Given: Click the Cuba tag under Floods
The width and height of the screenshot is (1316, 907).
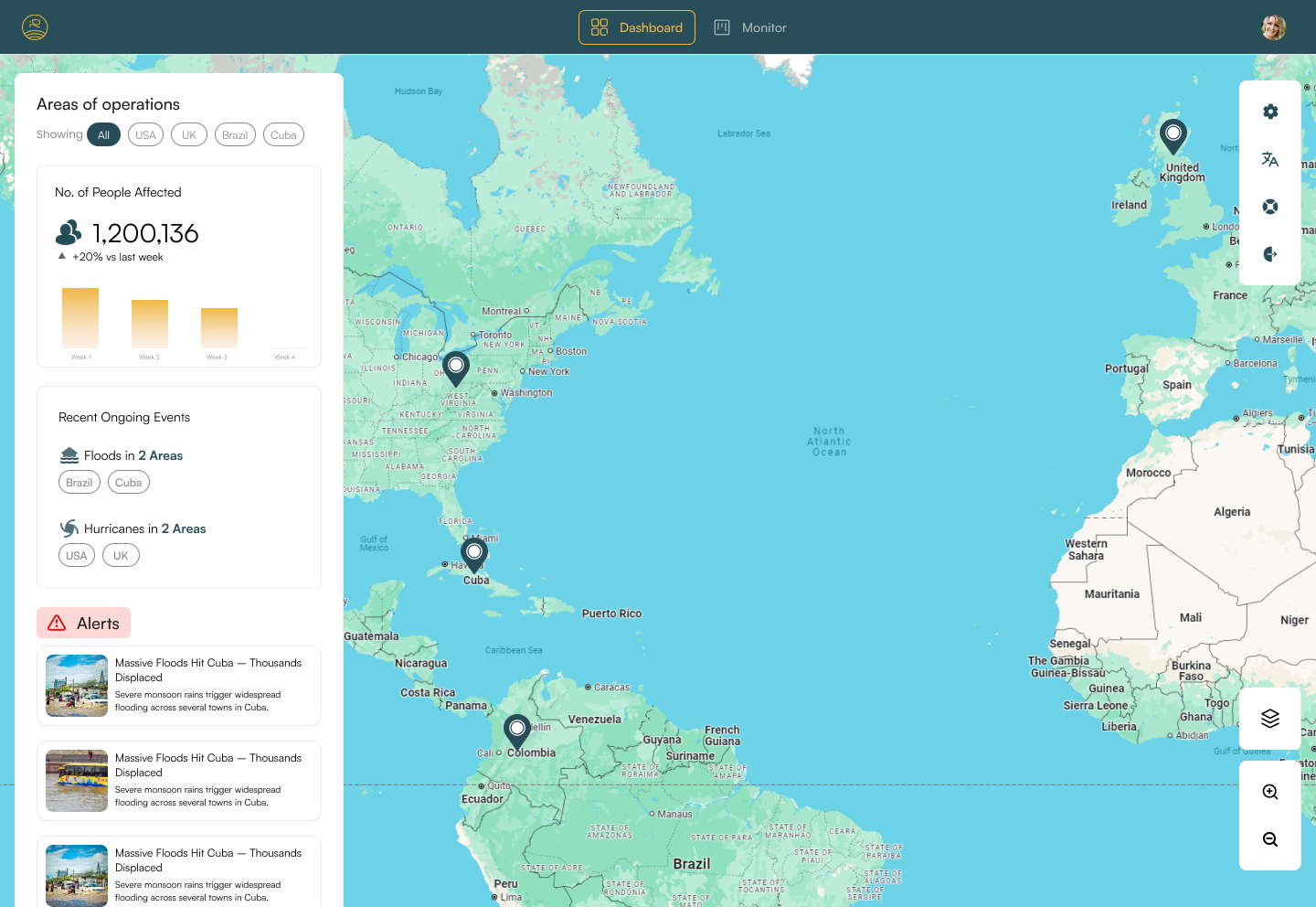Looking at the screenshot, I should (128, 483).
